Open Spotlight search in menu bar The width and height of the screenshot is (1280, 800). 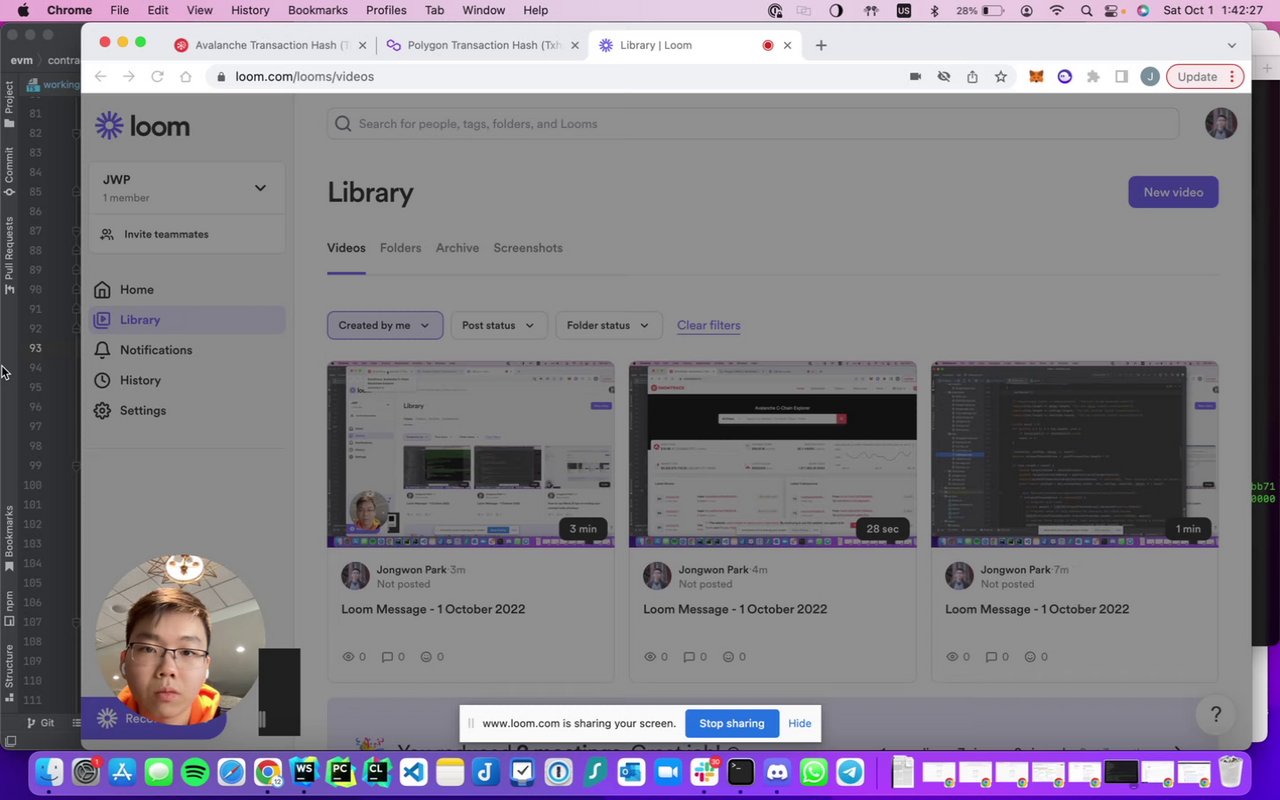click(x=1087, y=10)
